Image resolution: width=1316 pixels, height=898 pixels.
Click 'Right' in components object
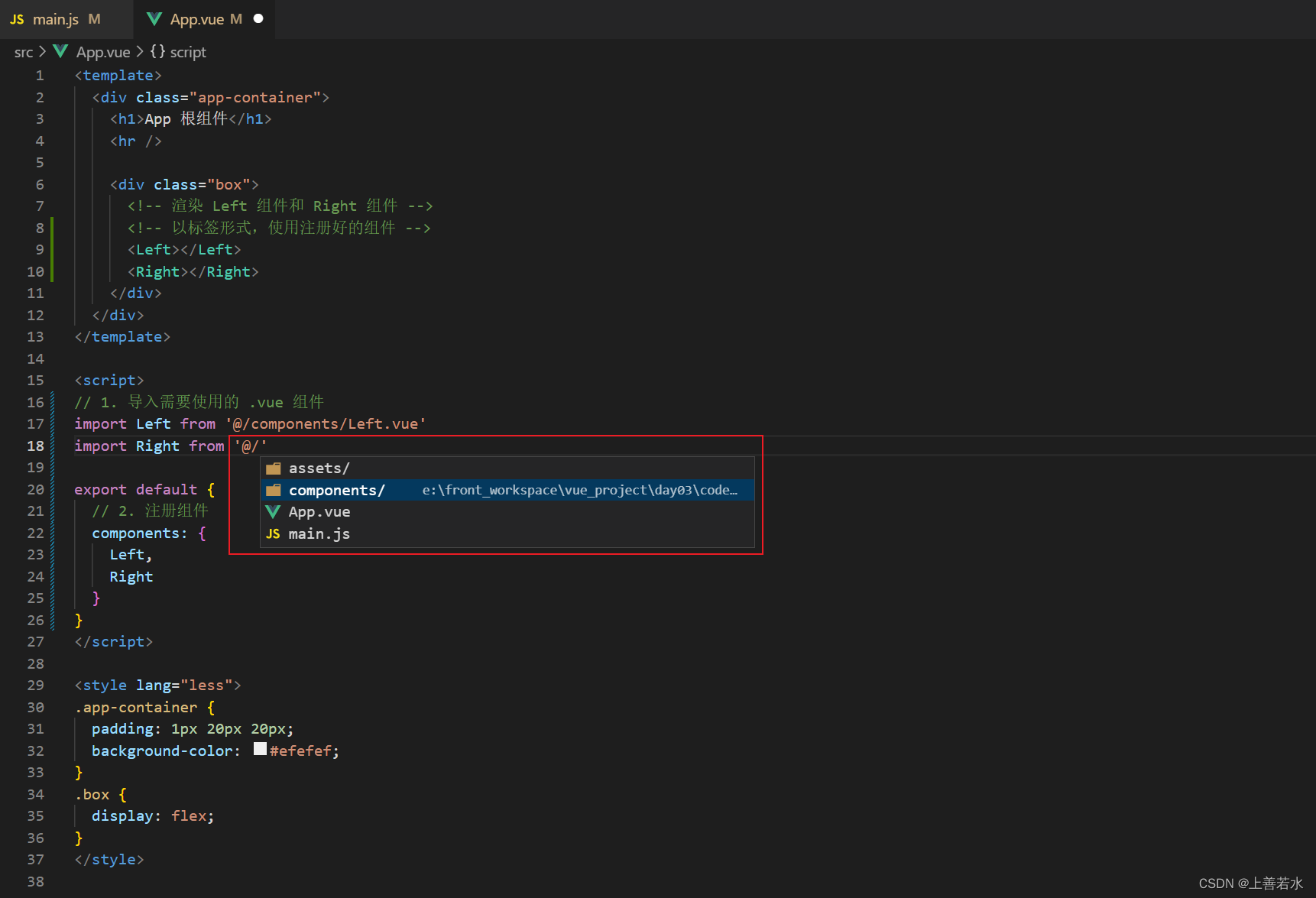[x=131, y=576]
